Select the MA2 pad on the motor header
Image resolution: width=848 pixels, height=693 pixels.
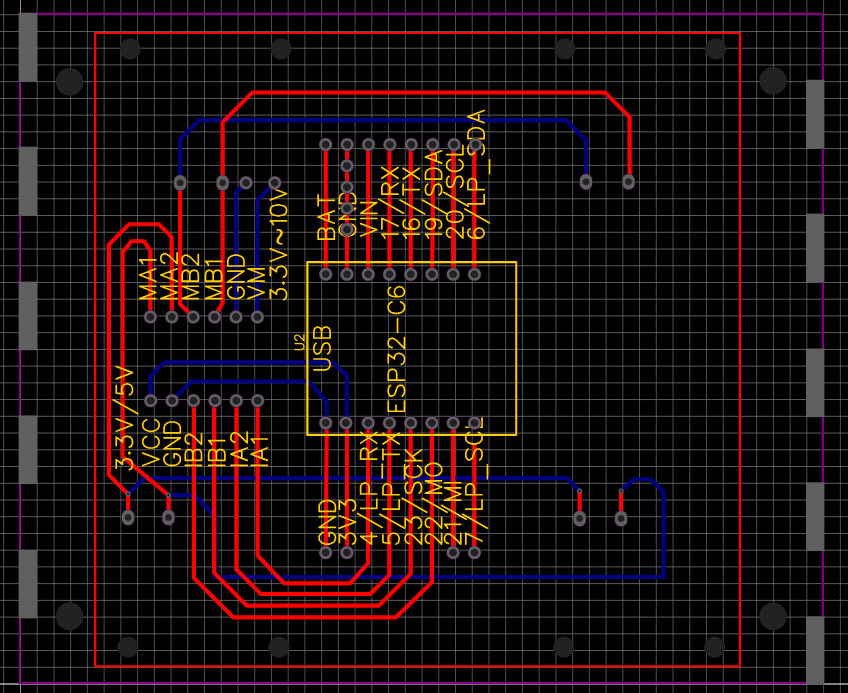pos(172,317)
